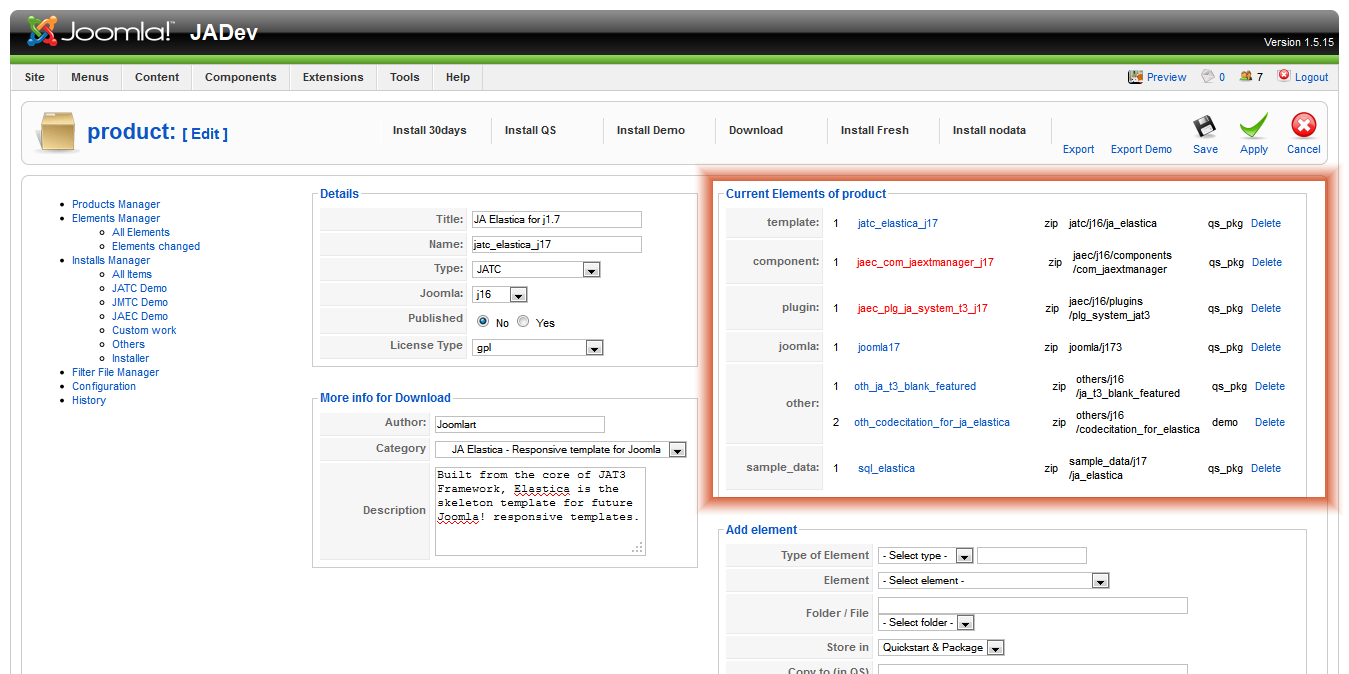This screenshot has height=674, width=1349.
Task: Click the Install Demo button
Action: coord(650,130)
